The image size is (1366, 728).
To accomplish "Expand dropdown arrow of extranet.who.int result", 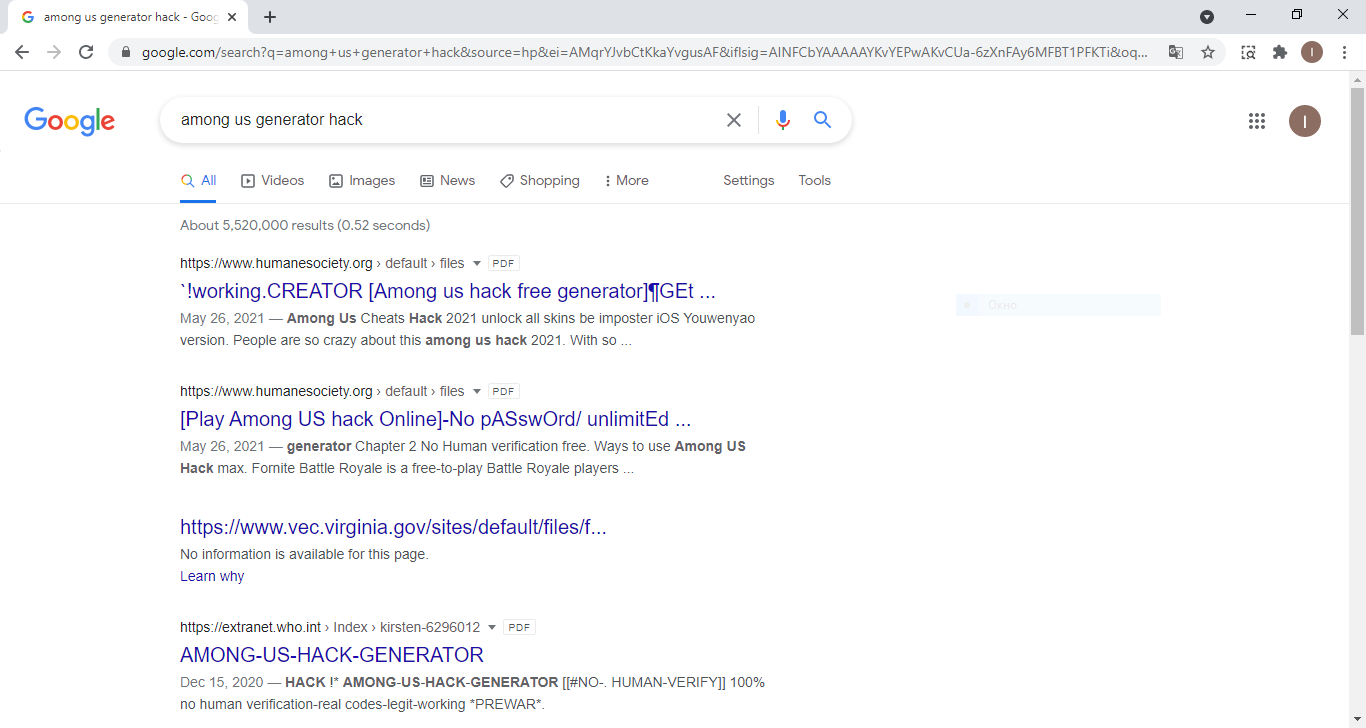I will point(492,628).
